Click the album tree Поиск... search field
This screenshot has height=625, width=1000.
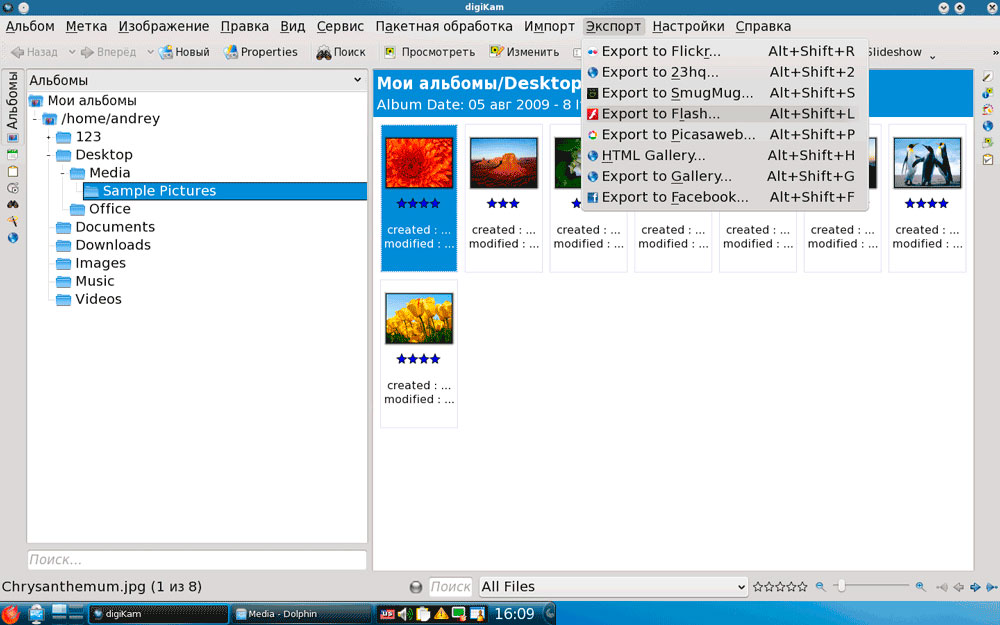pyautogui.click(x=196, y=560)
